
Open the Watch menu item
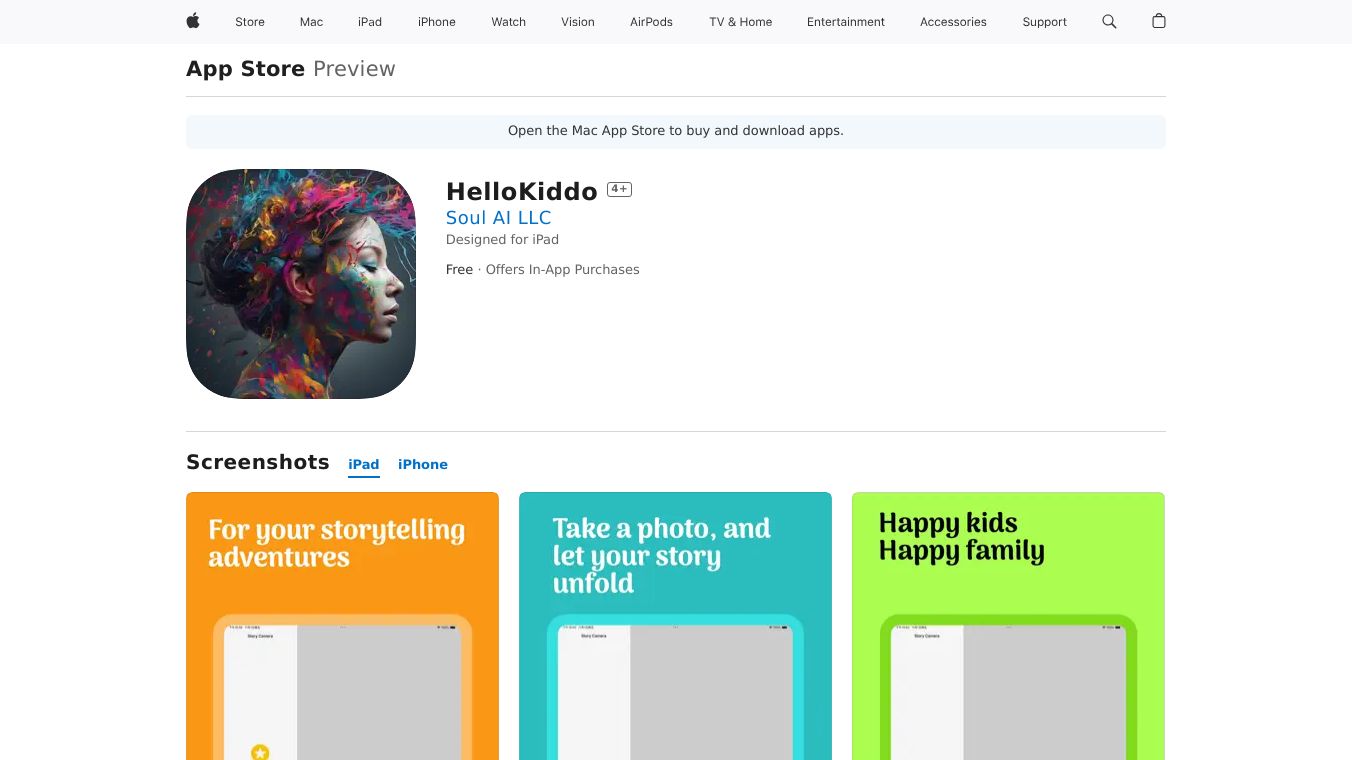(x=508, y=22)
